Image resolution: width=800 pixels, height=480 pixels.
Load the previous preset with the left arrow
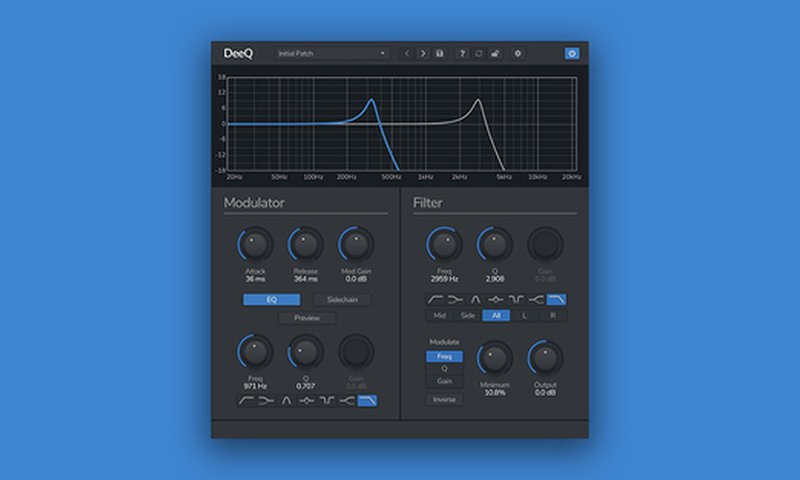coord(407,53)
